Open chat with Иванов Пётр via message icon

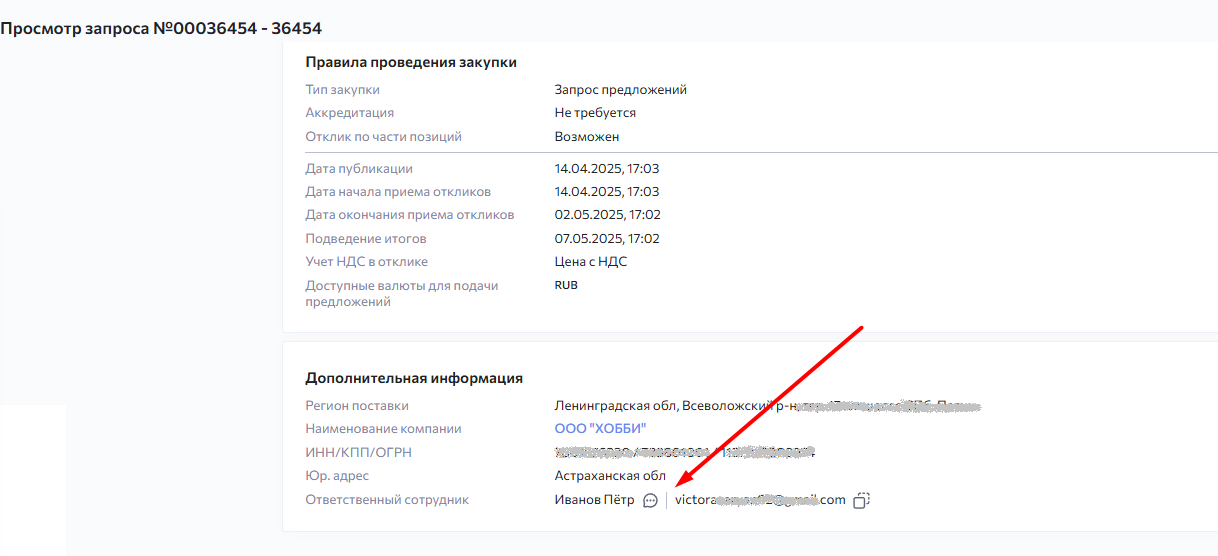(650, 500)
